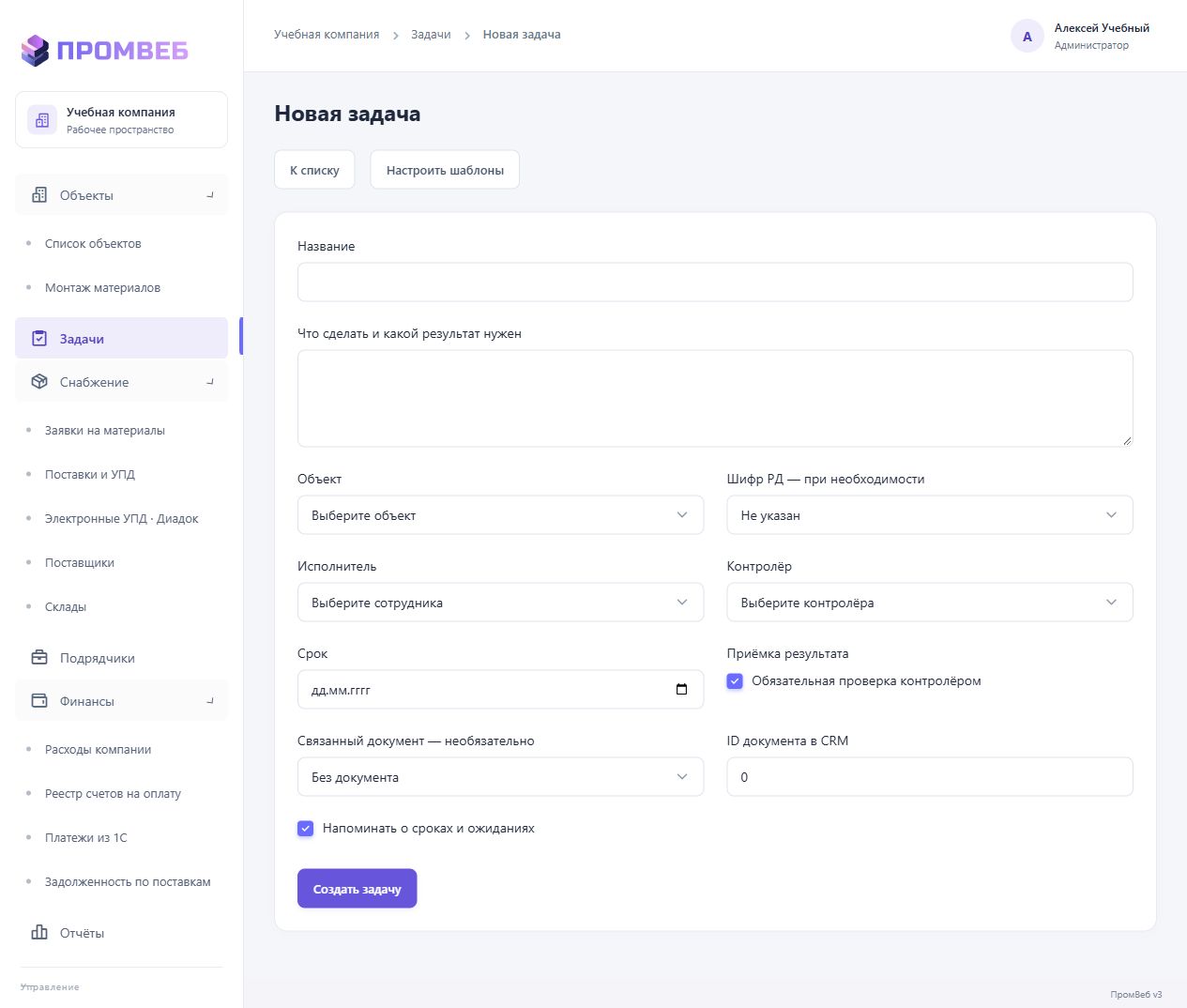
Task: Click the Подрядчики briefcase icon
Action: tap(39, 658)
